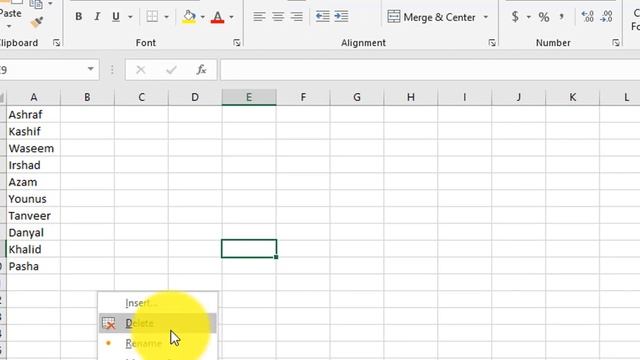Select cell containing Tanveer

coord(33,216)
